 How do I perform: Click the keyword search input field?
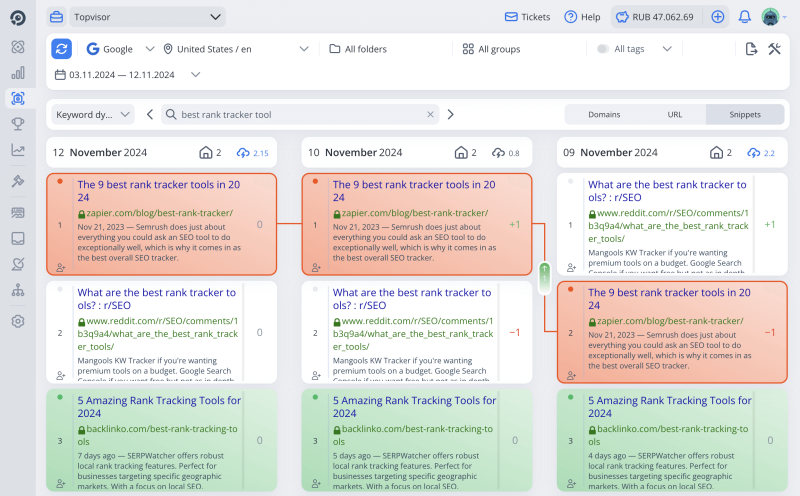point(301,114)
